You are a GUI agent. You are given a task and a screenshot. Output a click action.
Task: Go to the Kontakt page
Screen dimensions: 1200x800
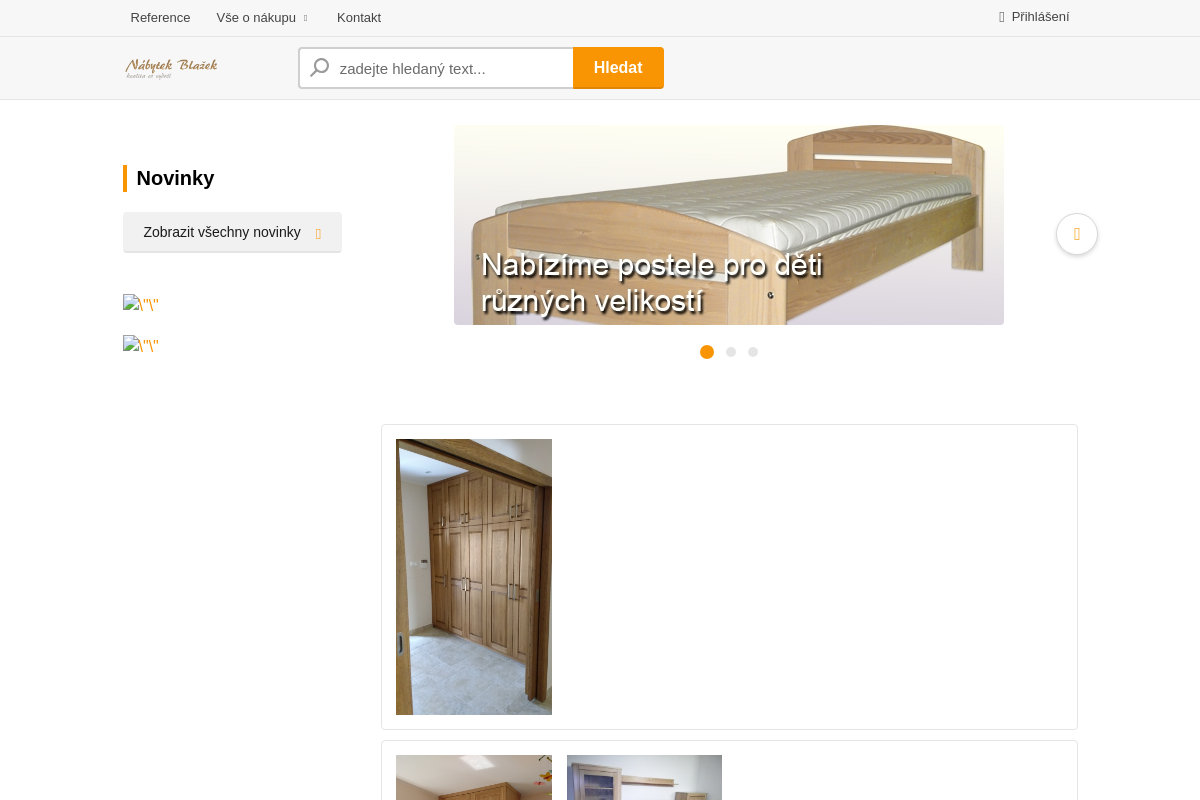point(359,18)
